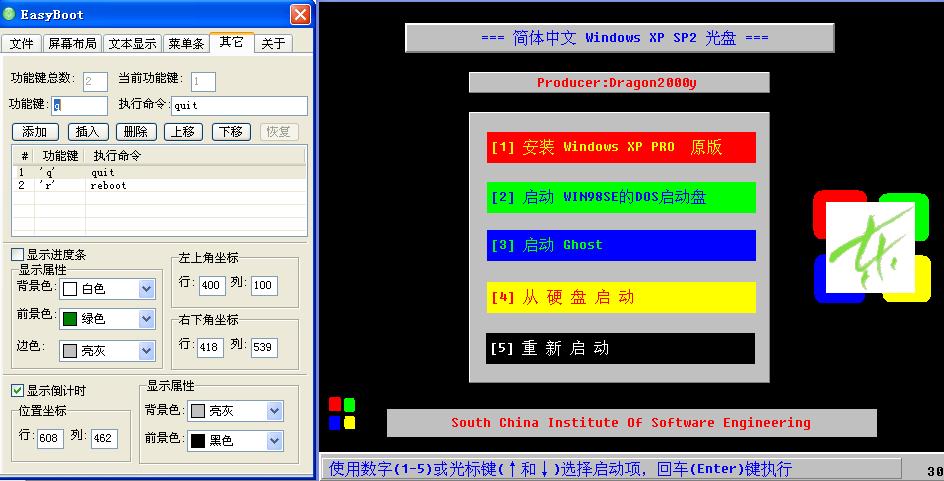Click the 执行命令 column header

(195, 155)
